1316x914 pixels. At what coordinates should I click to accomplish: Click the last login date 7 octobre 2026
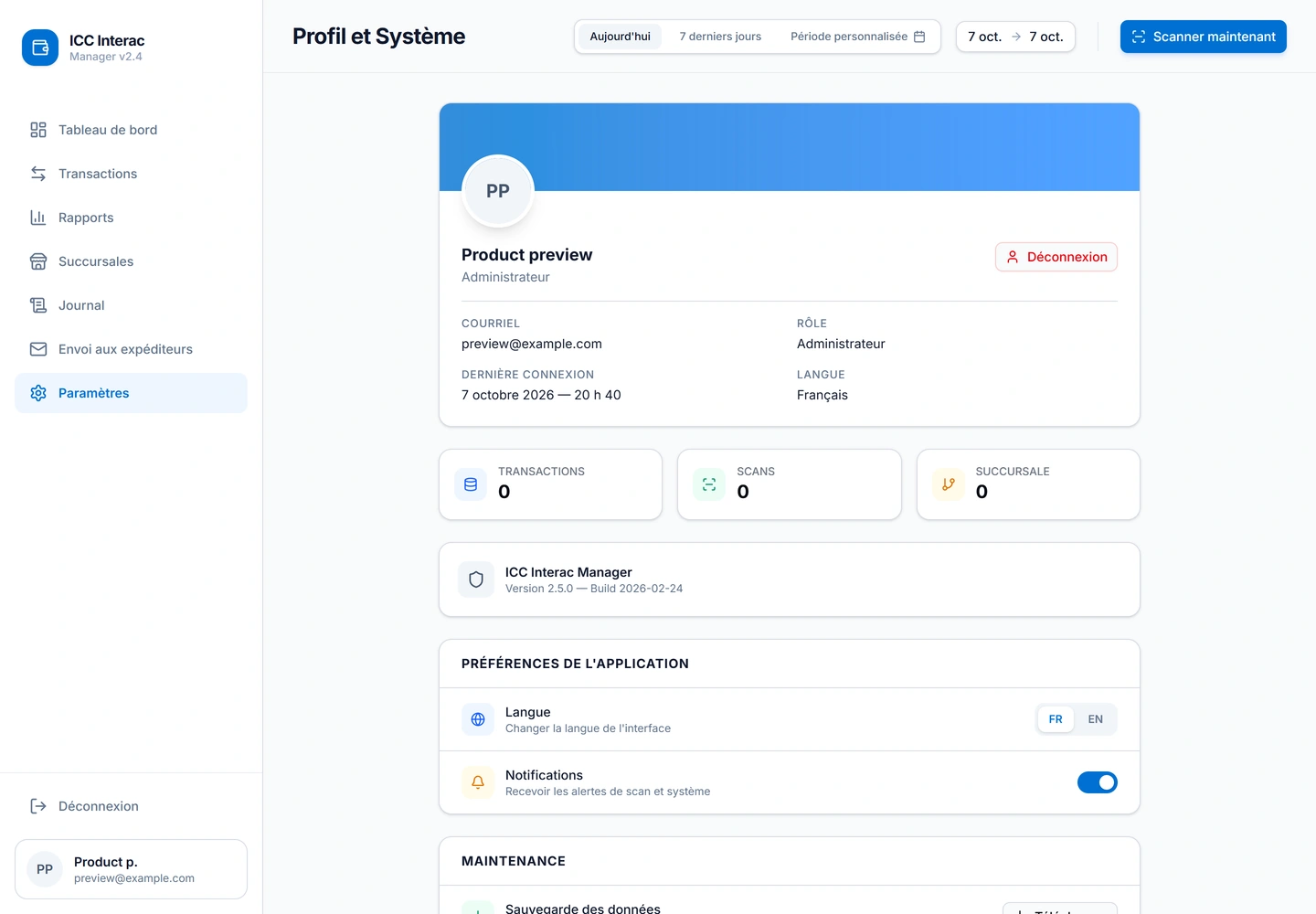tap(541, 395)
